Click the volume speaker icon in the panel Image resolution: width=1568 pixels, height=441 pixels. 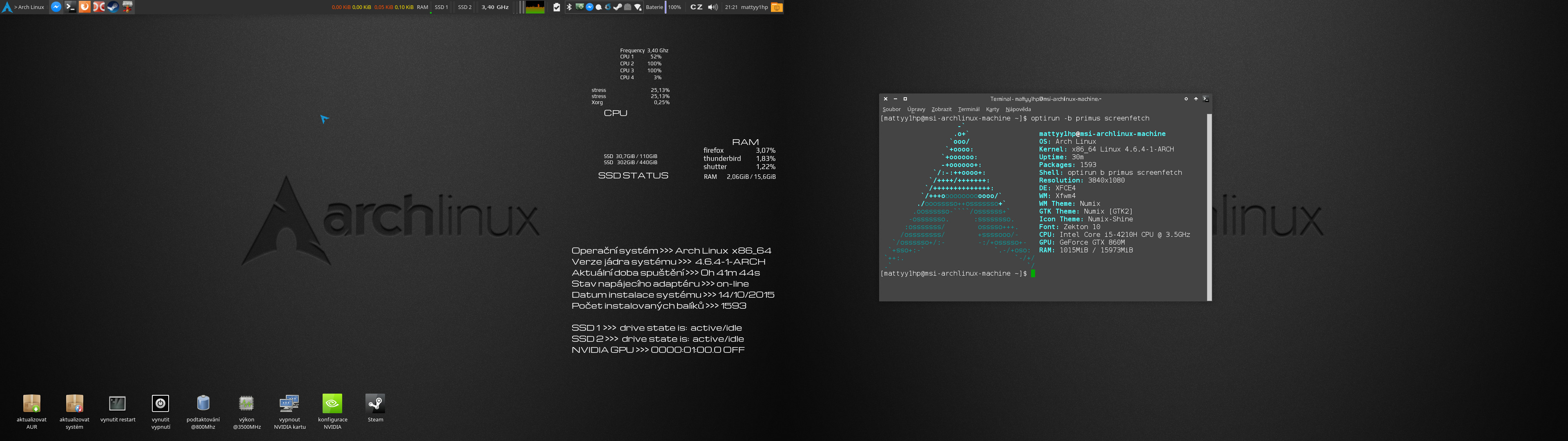coord(713,7)
